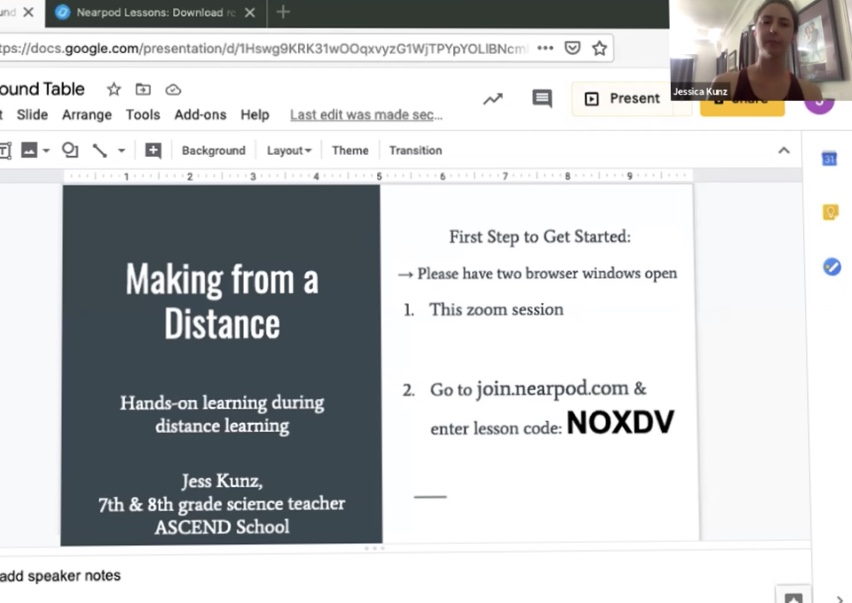Select the Shape tool in toolbar

point(70,150)
